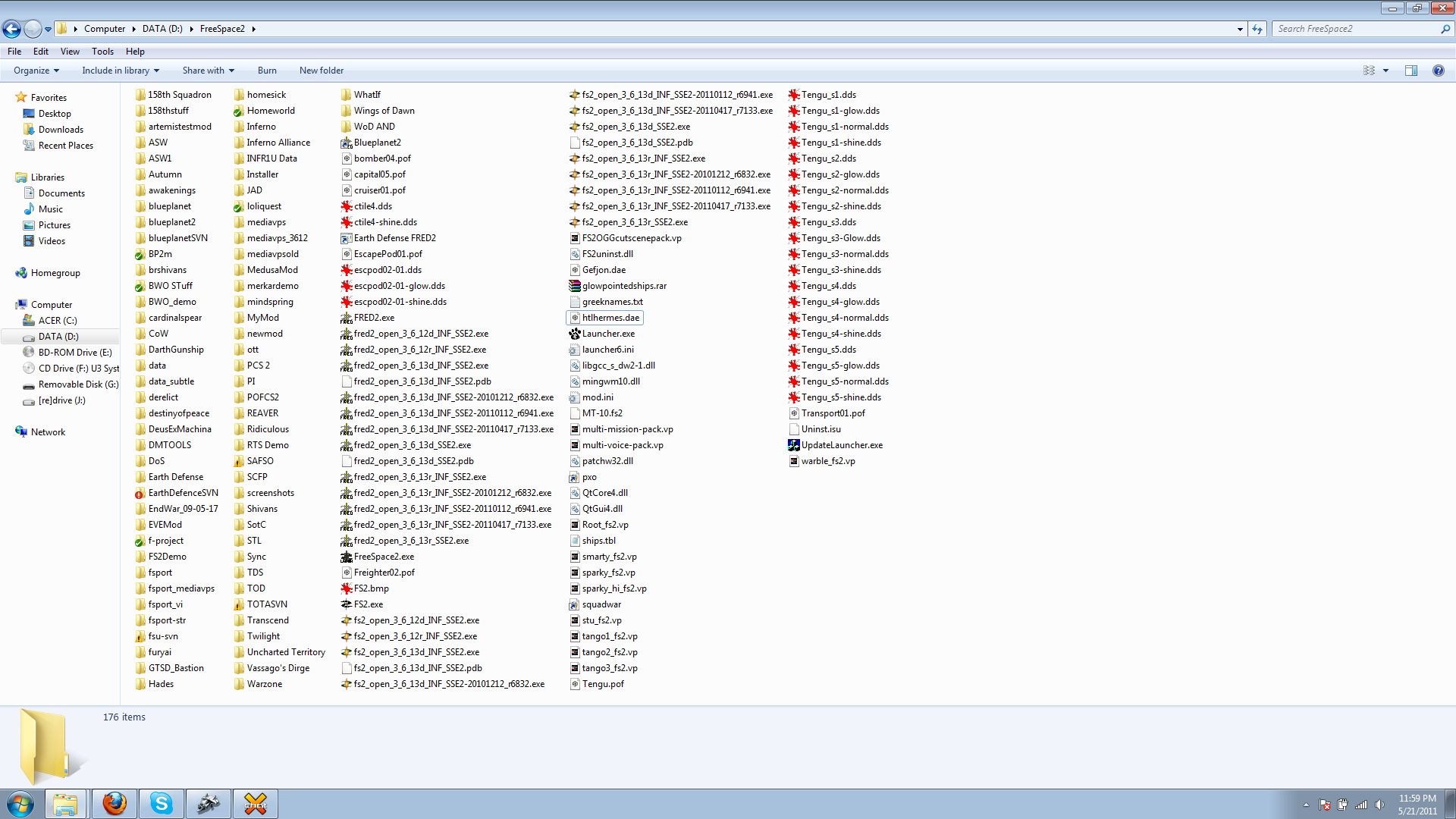Click DATA (D:) in address breadcrumb
Image resolution: width=1456 pixels, height=819 pixels.
coord(162,29)
